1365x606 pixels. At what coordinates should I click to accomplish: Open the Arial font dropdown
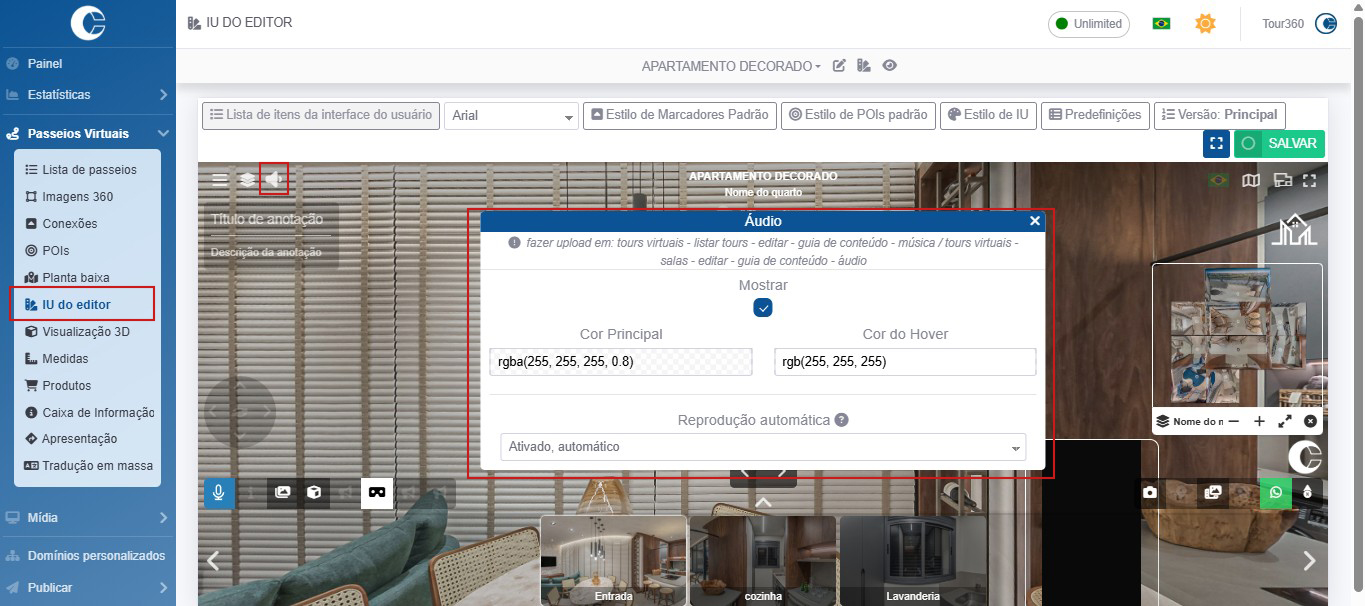(511, 116)
